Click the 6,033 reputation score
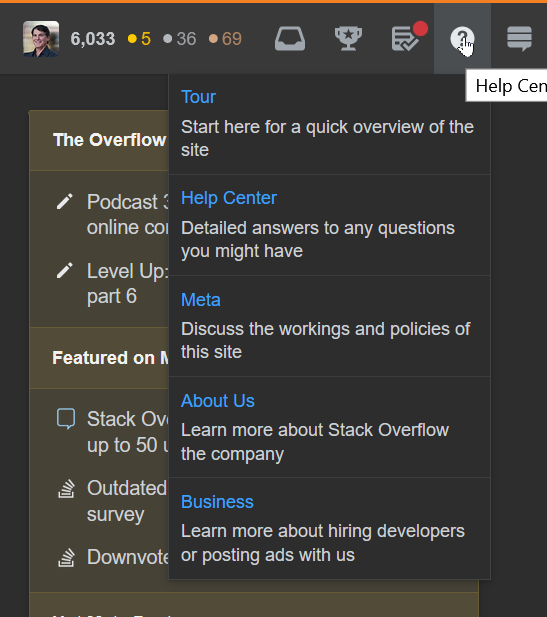 pyautogui.click(x=93, y=39)
